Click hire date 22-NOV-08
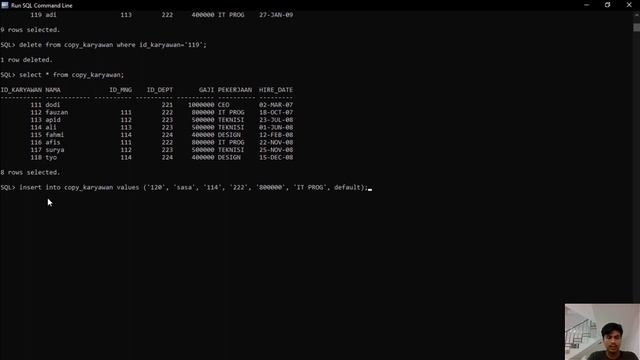Screen dimensions: 640x360 [x=276, y=142]
